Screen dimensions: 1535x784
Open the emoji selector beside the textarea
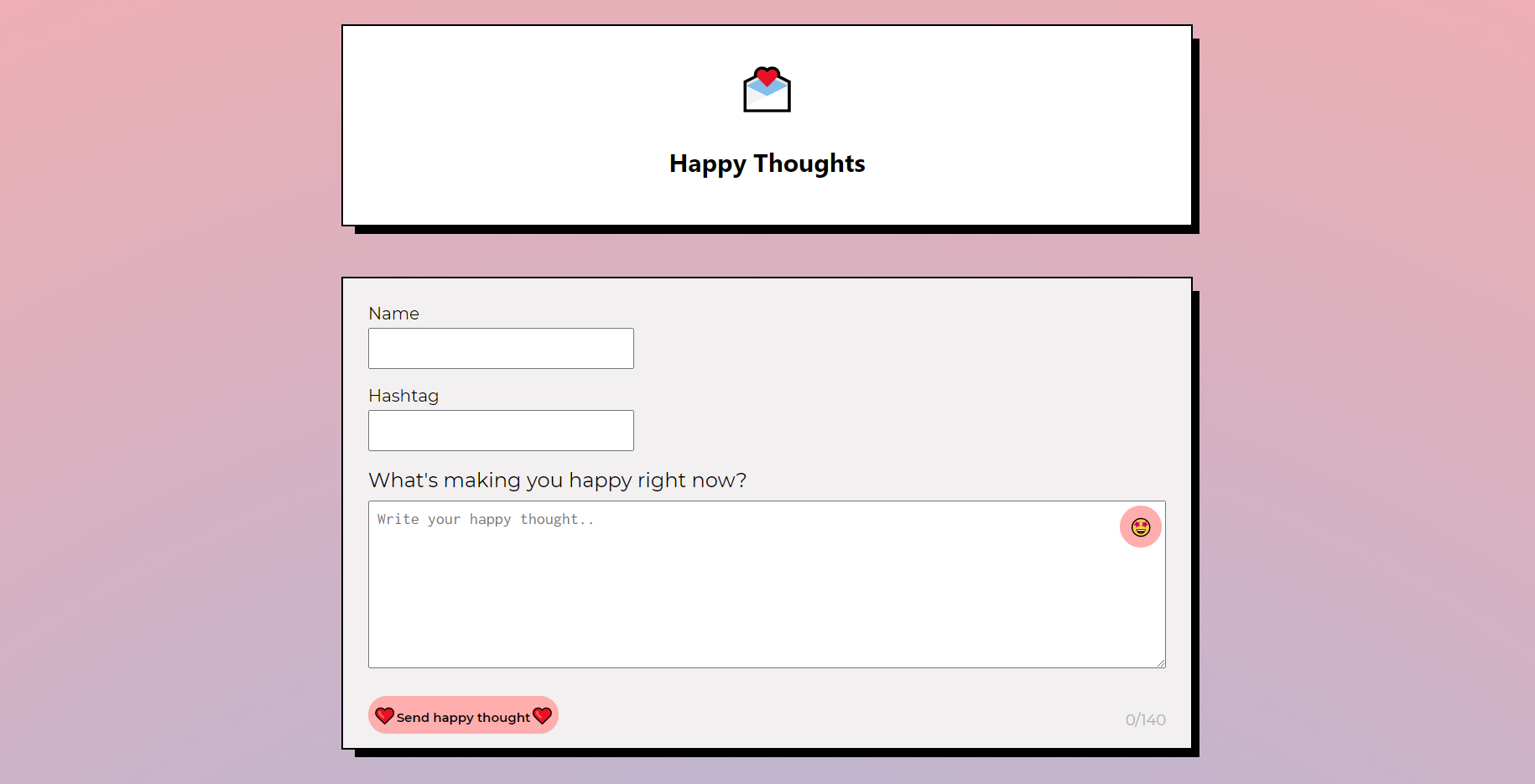click(1141, 527)
